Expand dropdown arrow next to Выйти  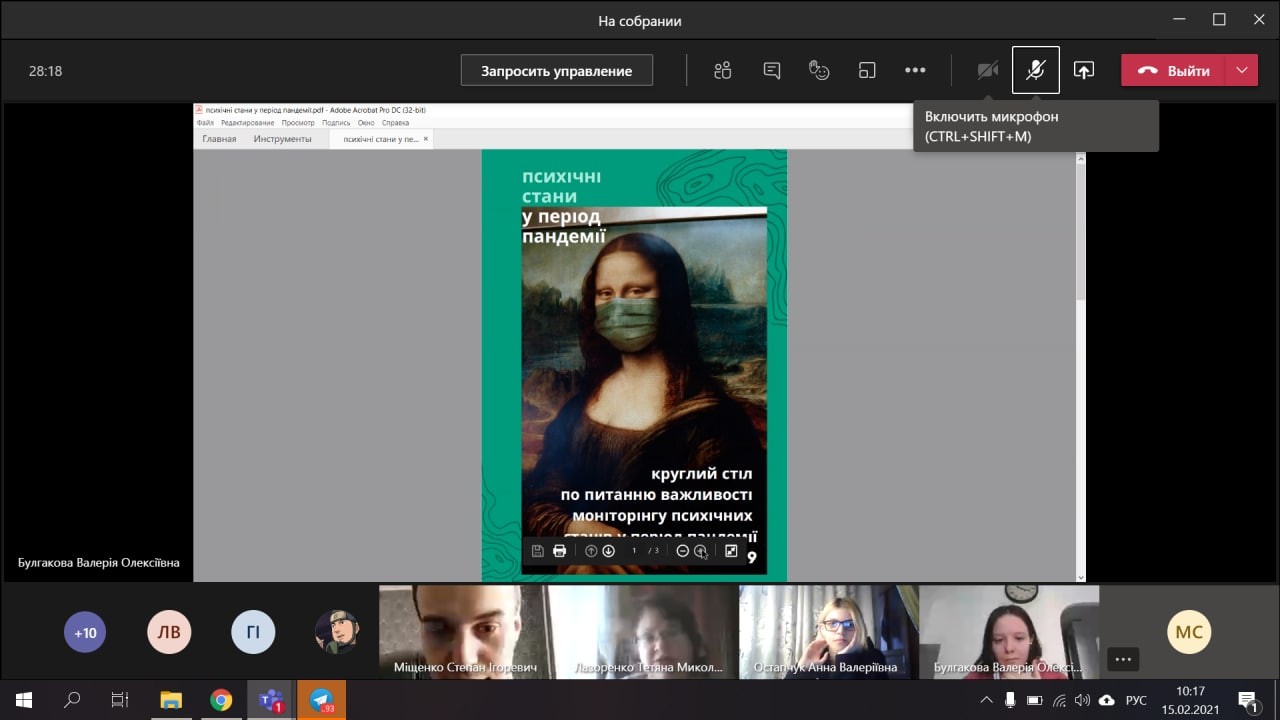click(x=1242, y=70)
